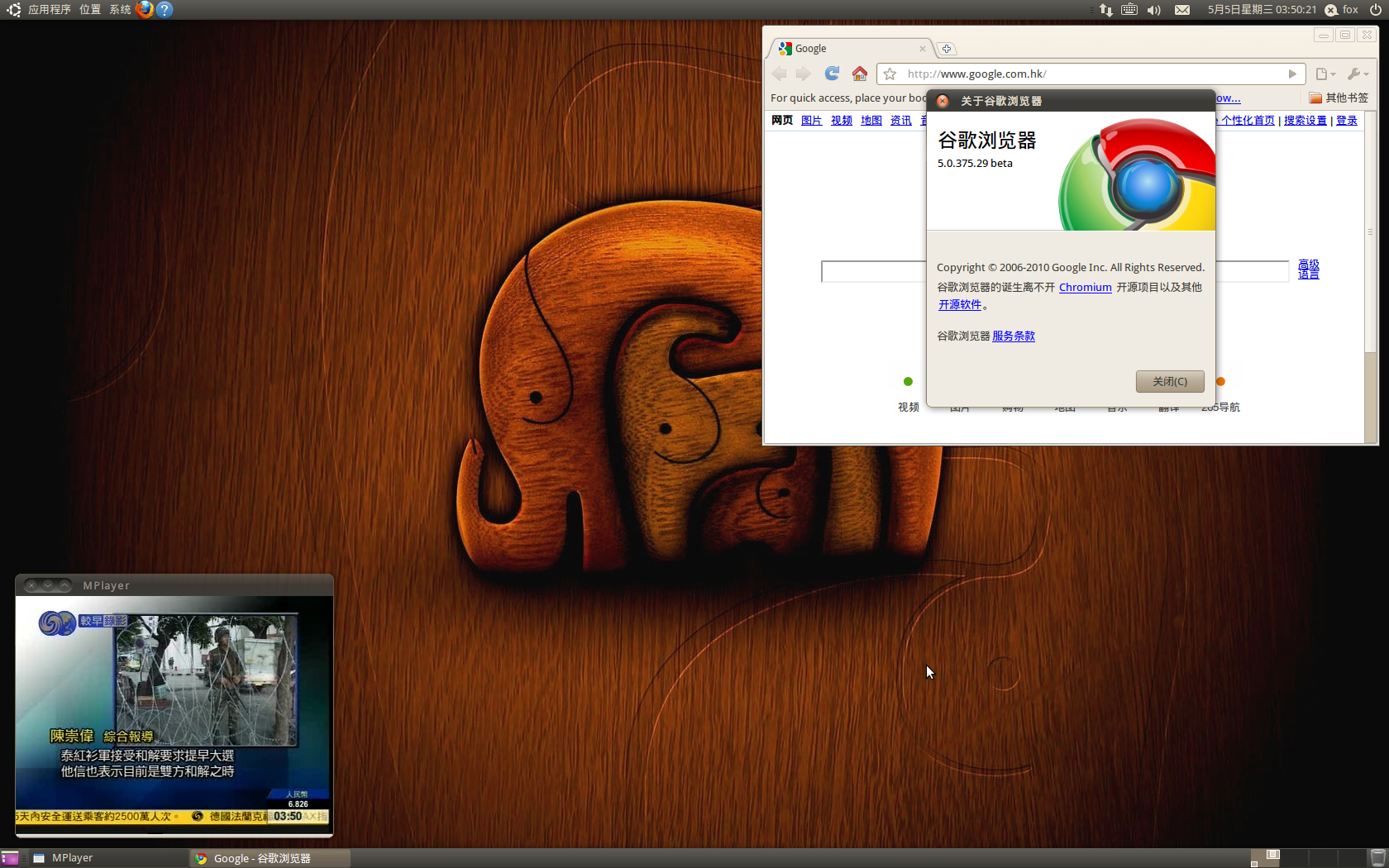The image size is (1389, 868).
Task: Open the page menu dropdown
Action: pyautogui.click(x=1325, y=74)
